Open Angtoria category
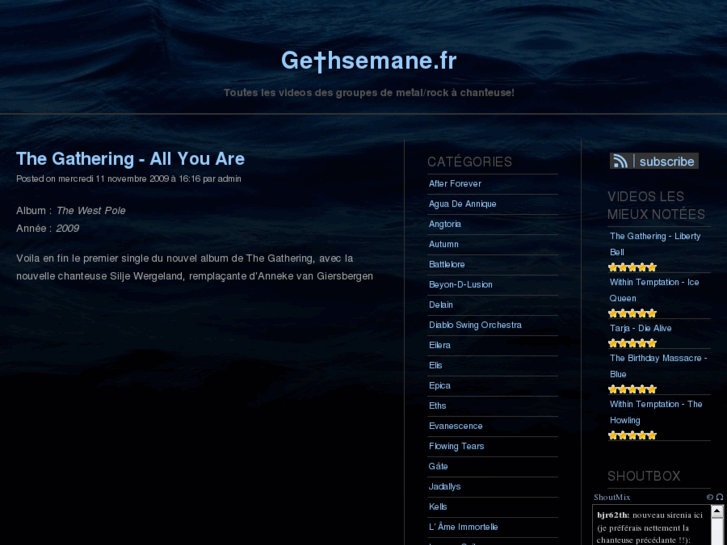Screen dimensions: 727x545 (445, 224)
